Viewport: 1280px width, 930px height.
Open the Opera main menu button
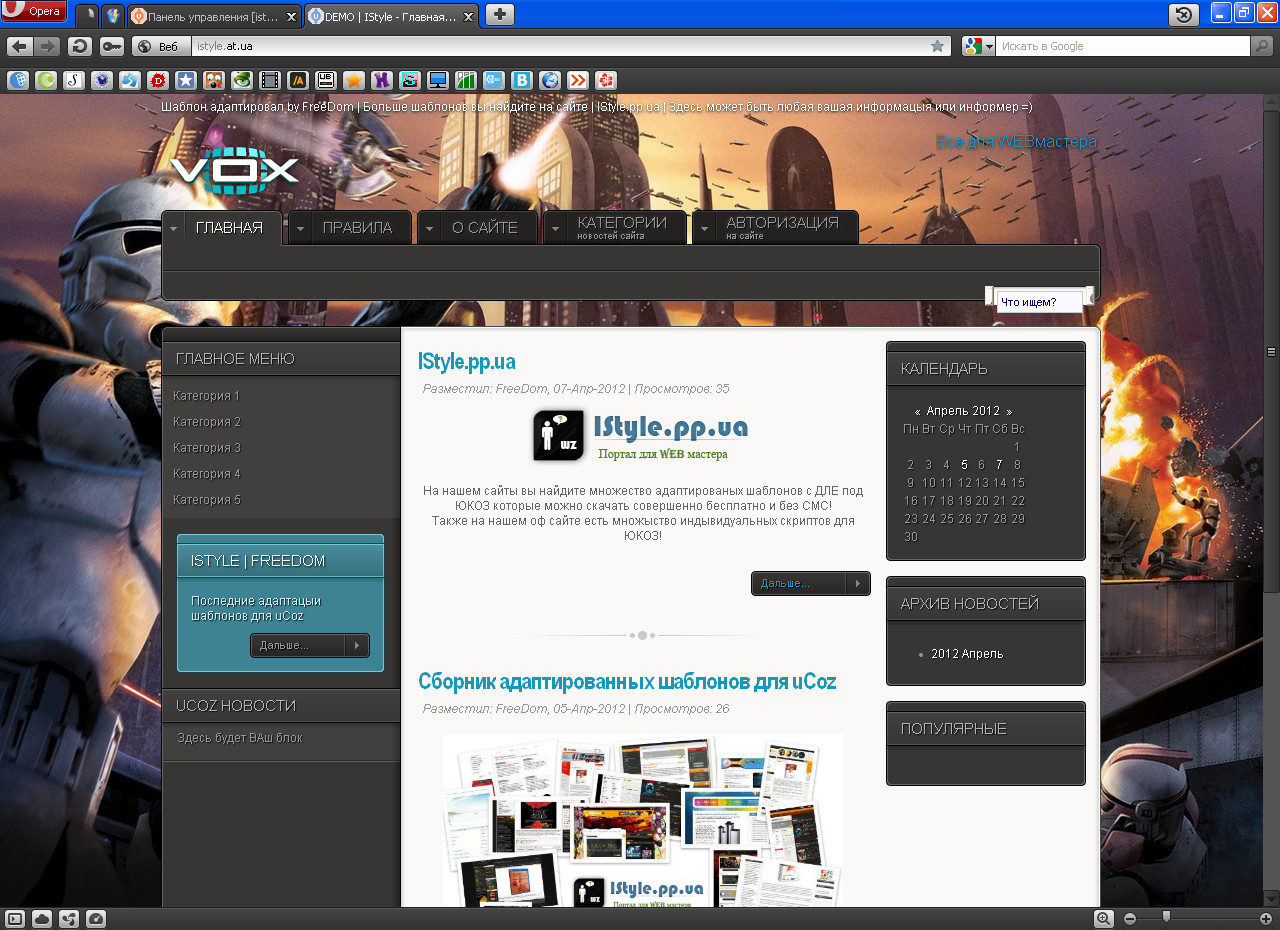pos(34,11)
